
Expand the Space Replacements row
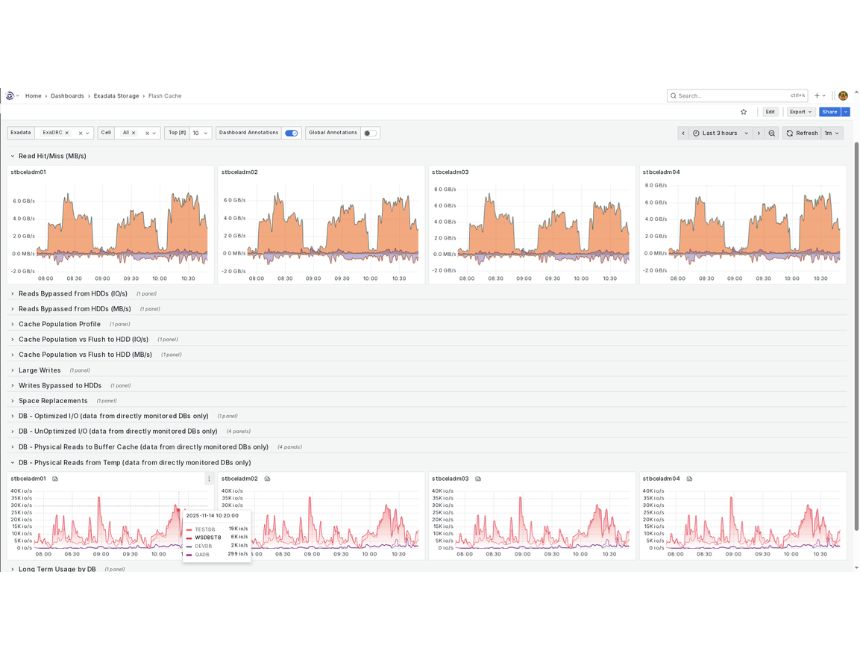pyautogui.click(x=52, y=401)
